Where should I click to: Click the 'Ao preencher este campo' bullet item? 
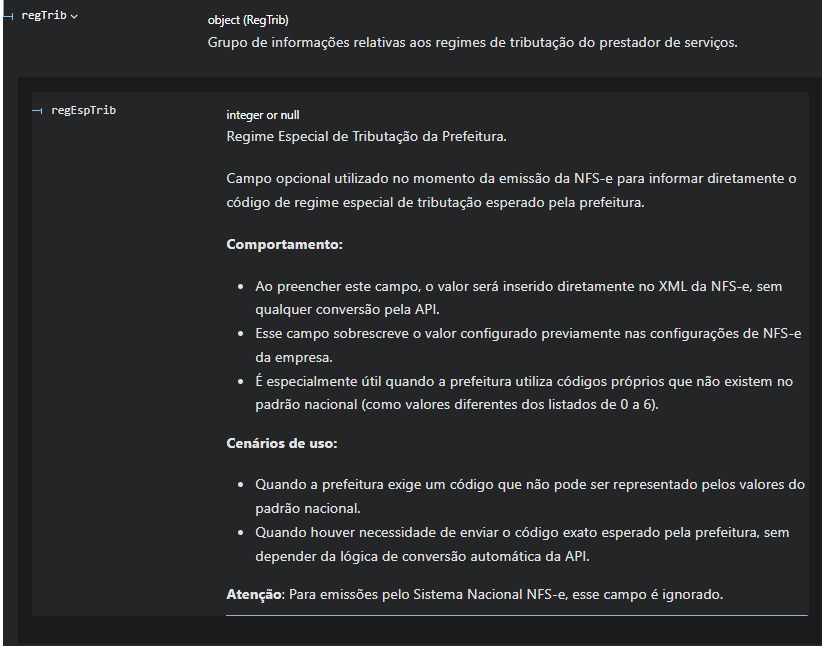(518, 297)
